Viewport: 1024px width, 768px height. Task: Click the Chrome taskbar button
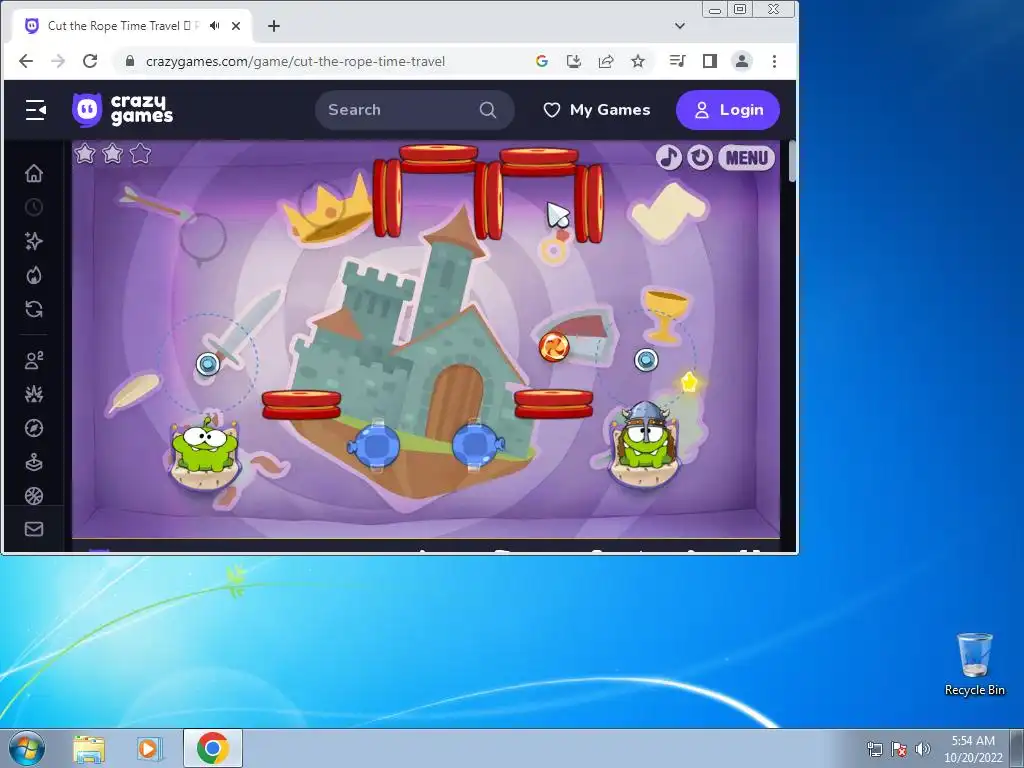pyautogui.click(x=213, y=748)
